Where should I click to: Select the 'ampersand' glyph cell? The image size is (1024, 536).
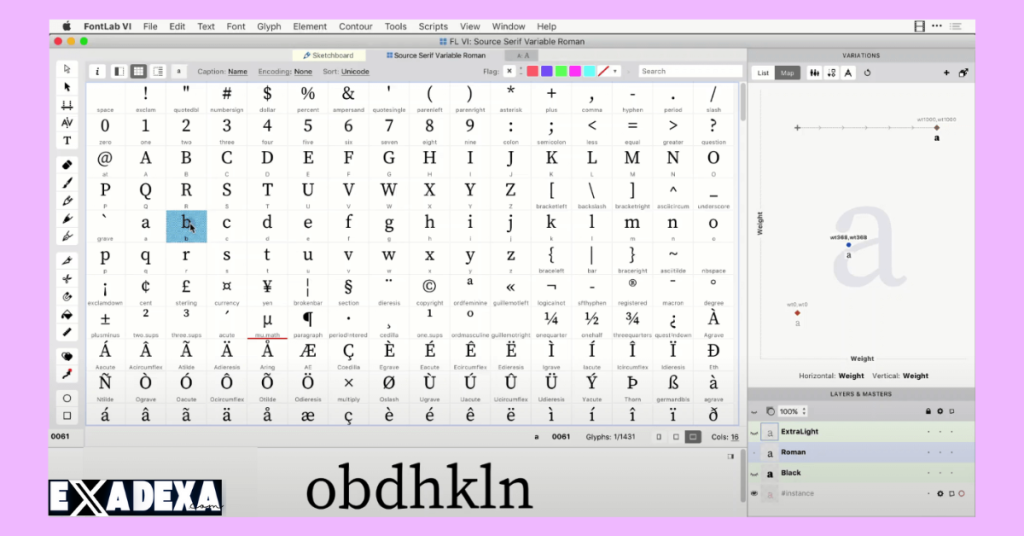point(348,99)
